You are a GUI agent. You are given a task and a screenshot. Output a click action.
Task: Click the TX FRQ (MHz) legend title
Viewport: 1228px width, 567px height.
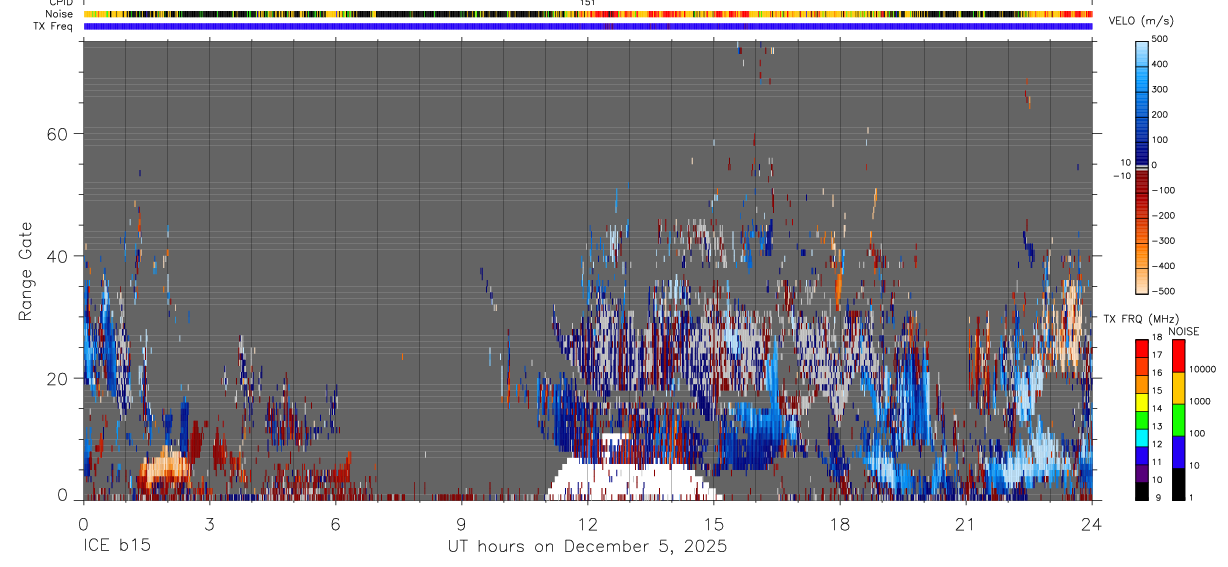tap(1143, 318)
